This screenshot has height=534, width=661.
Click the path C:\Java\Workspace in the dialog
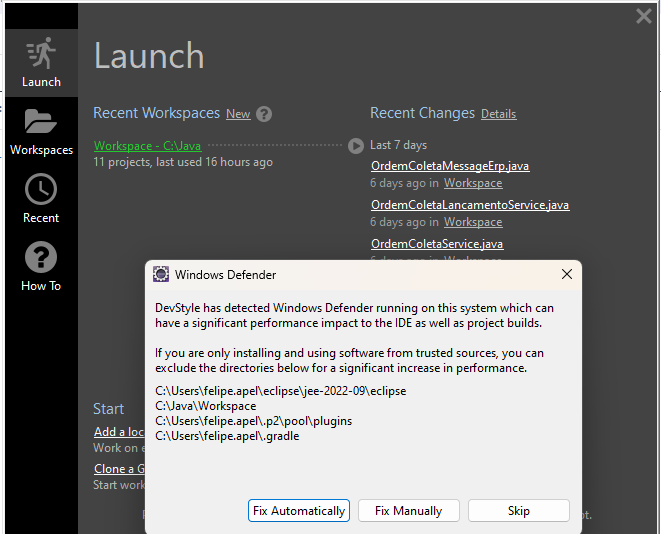click(206, 406)
